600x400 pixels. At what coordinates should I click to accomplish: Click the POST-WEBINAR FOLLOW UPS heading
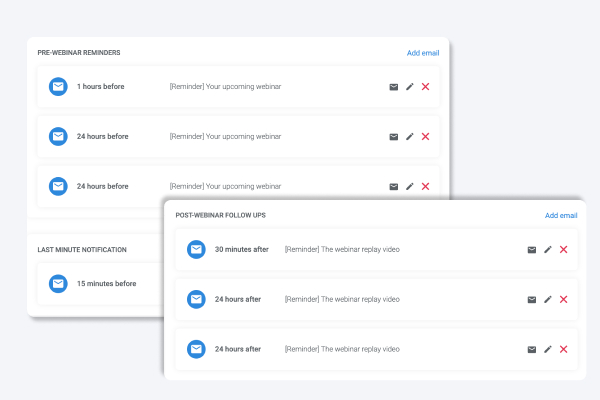coord(220,215)
